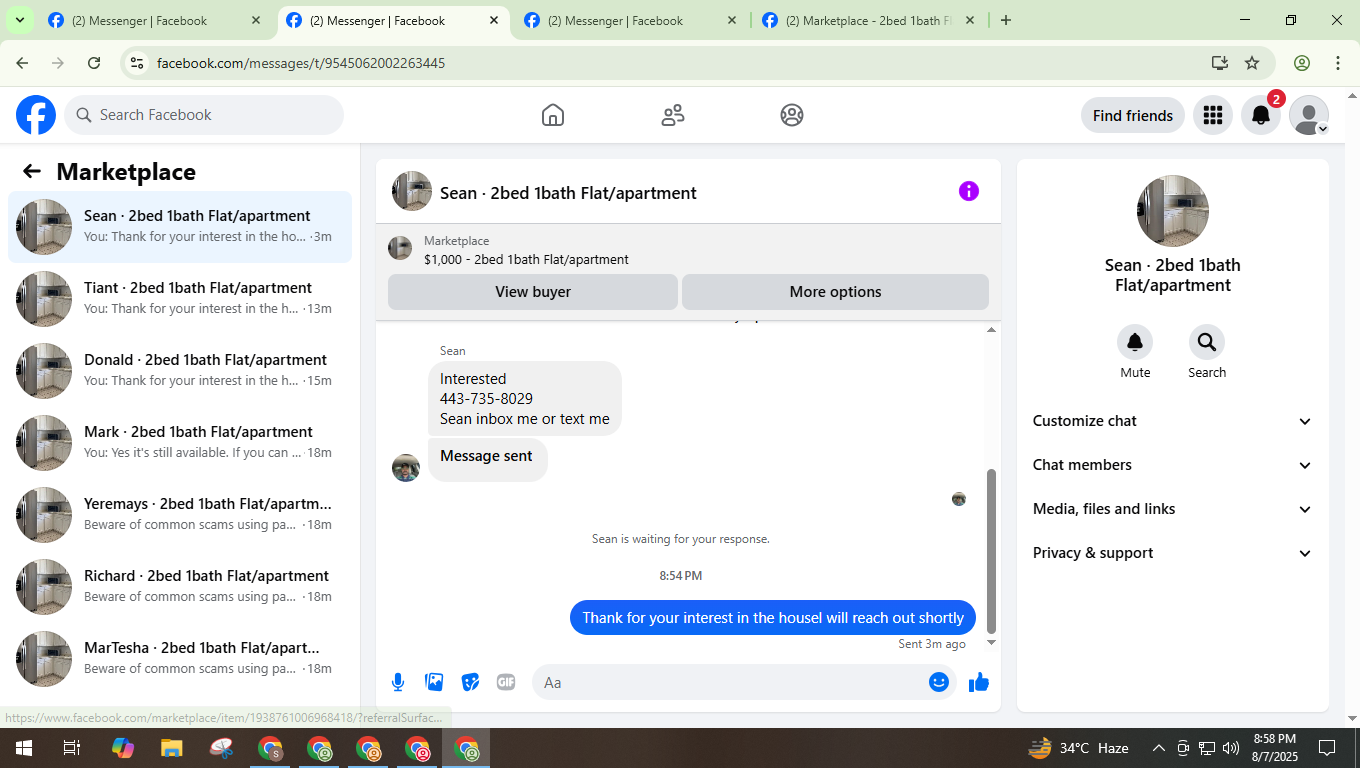Open the emoji picker in message box
This screenshot has width=1360, height=768.
tap(938, 682)
